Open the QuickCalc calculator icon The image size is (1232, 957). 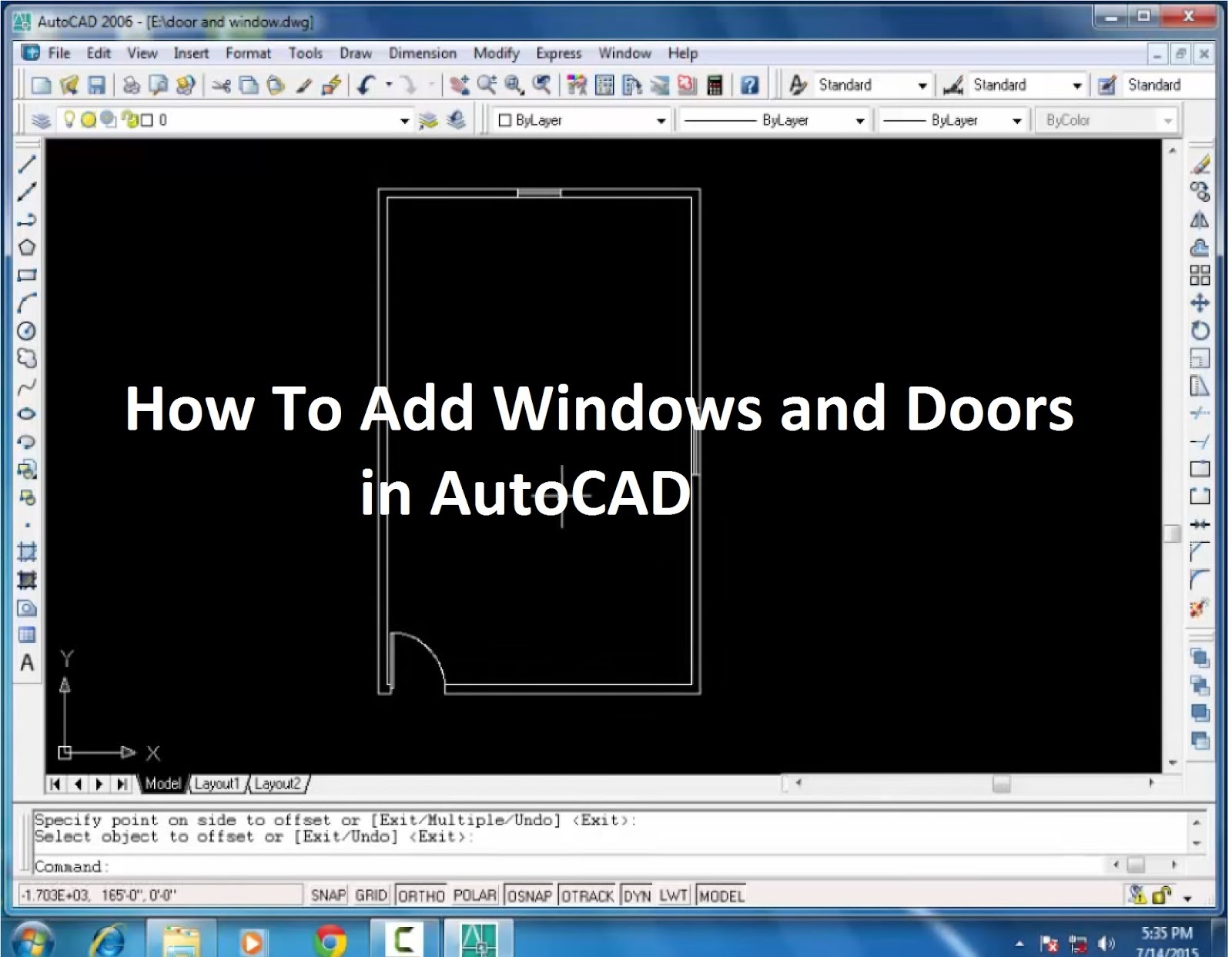715,85
